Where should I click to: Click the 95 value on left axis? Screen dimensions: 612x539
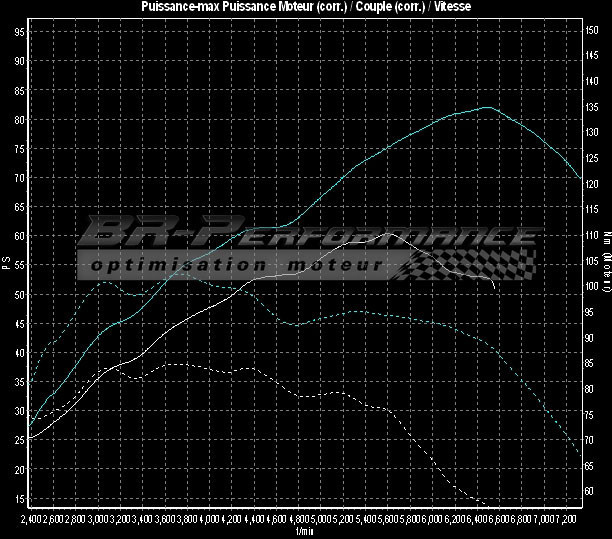20,31
